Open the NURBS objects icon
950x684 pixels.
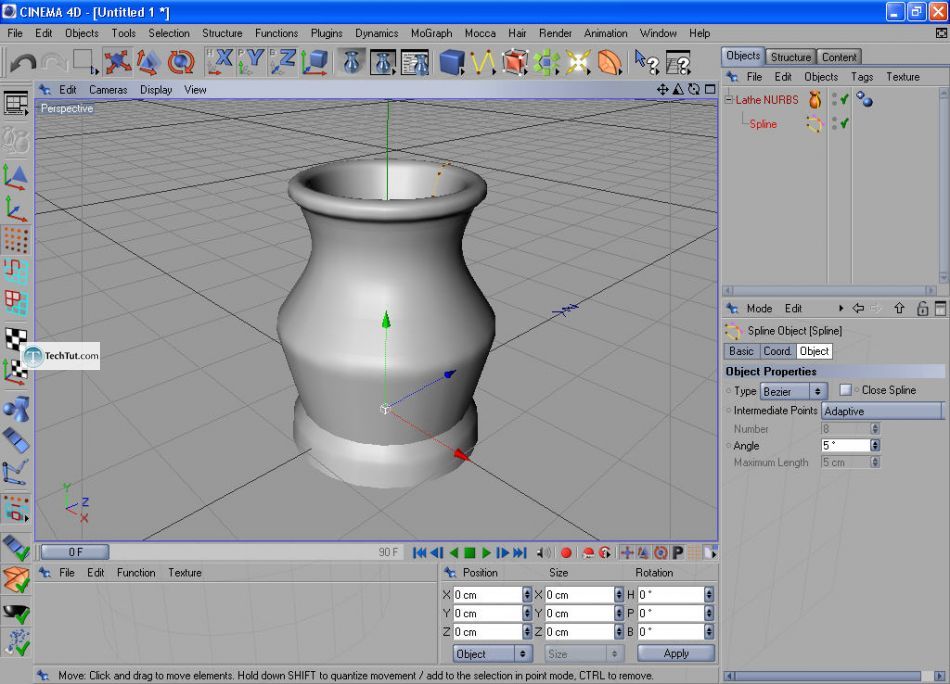coord(514,62)
